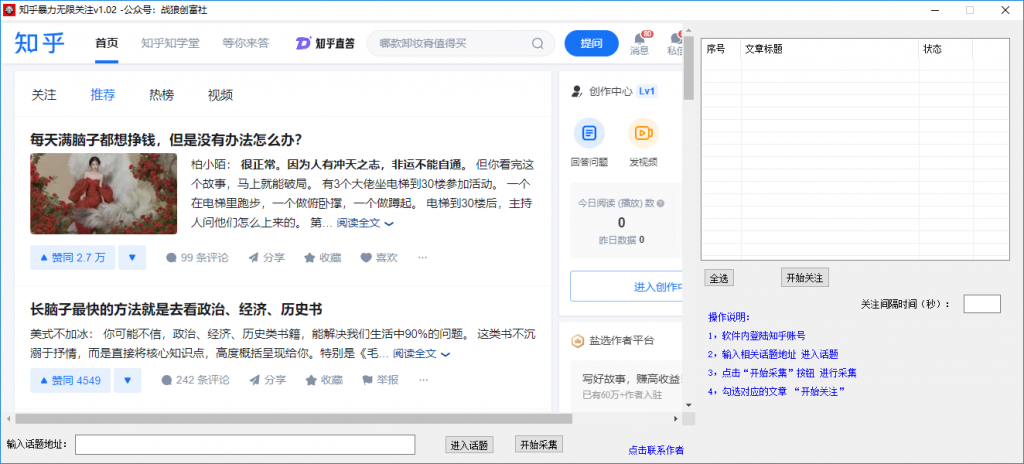Open the 点击联系作者 link
Viewport: 1024px width, 464px height.
(656, 450)
